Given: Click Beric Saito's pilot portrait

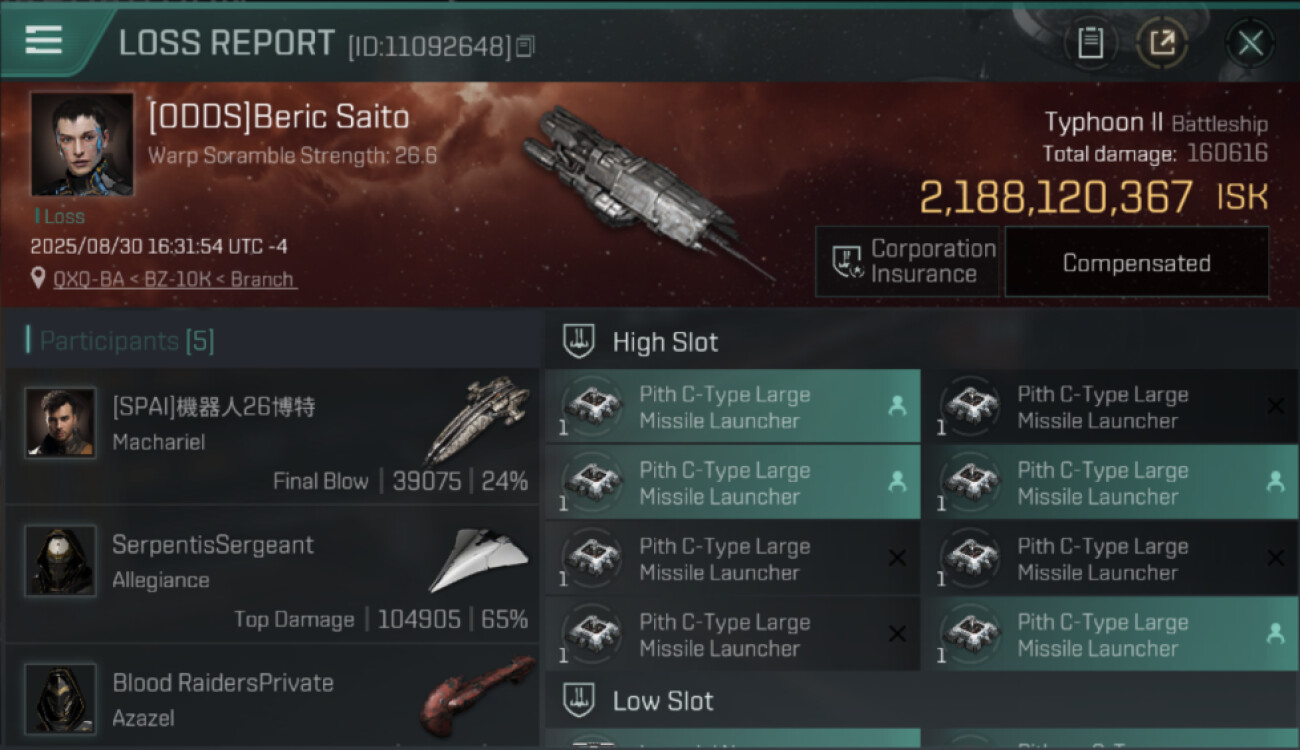Looking at the screenshot, I should click(82, 144).
